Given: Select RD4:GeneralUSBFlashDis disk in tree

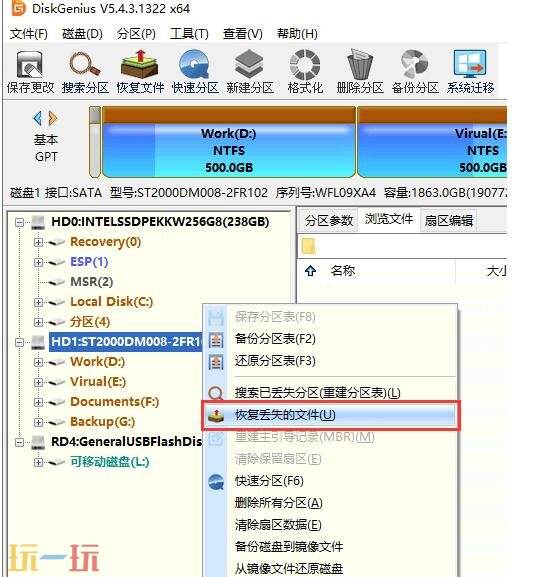Looking at the screenshot, I should point(126,442).
